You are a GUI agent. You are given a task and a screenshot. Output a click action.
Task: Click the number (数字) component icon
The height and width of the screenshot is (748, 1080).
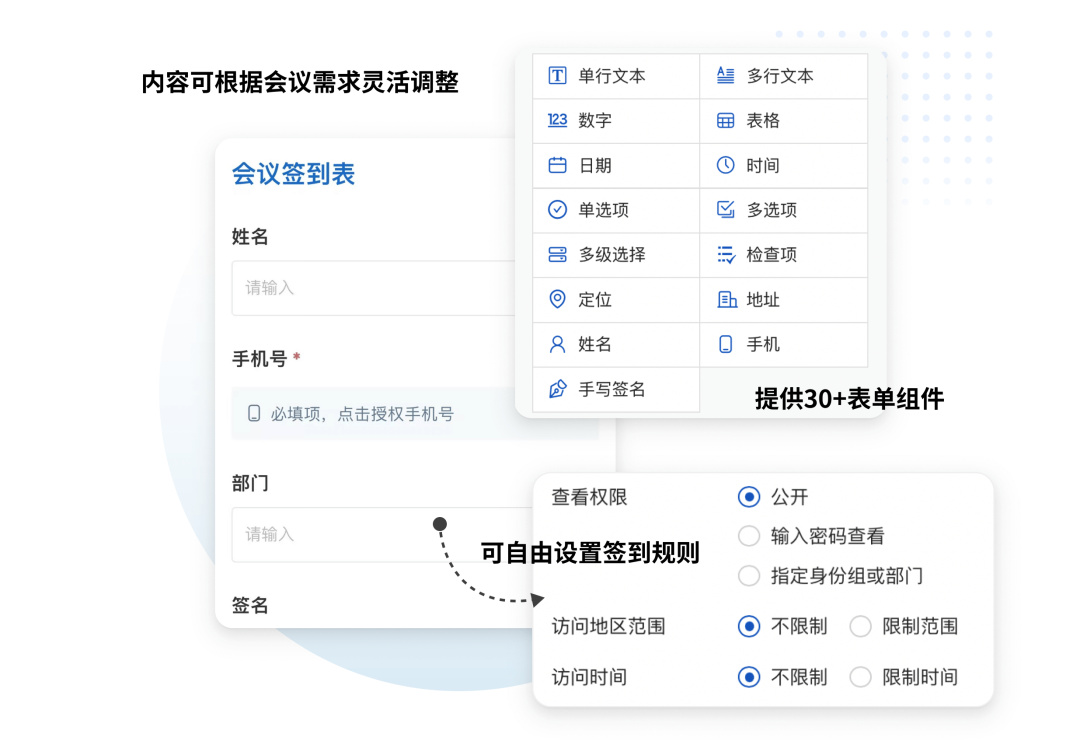coord(558,120)
